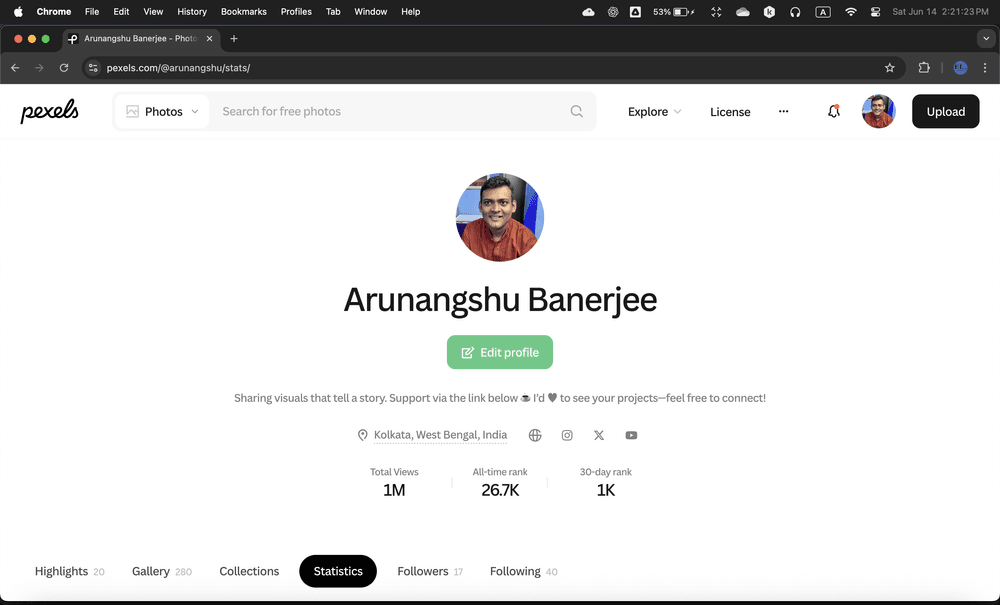Open Chrome extensions puzzle icon
This screenshot has width=1000, height=605.
[924, 68]
